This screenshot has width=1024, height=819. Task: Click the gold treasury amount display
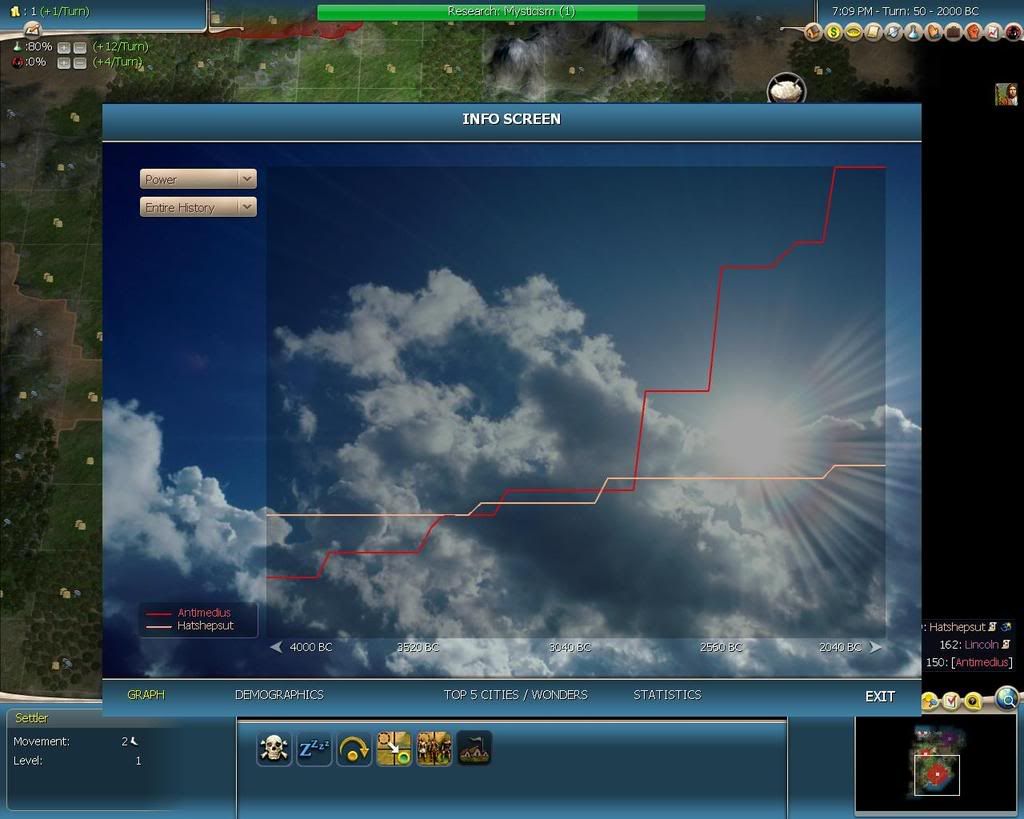50,11
